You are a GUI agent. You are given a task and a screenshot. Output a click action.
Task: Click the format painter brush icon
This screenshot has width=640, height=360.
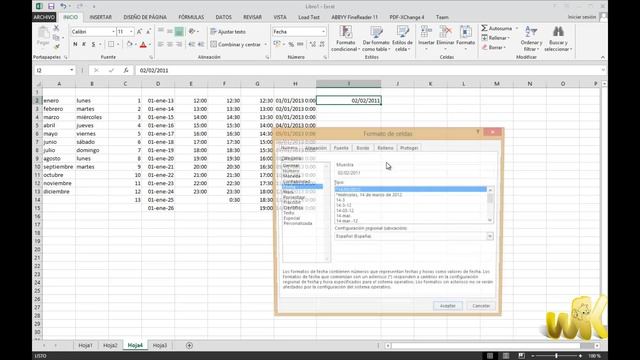point(56,47)
